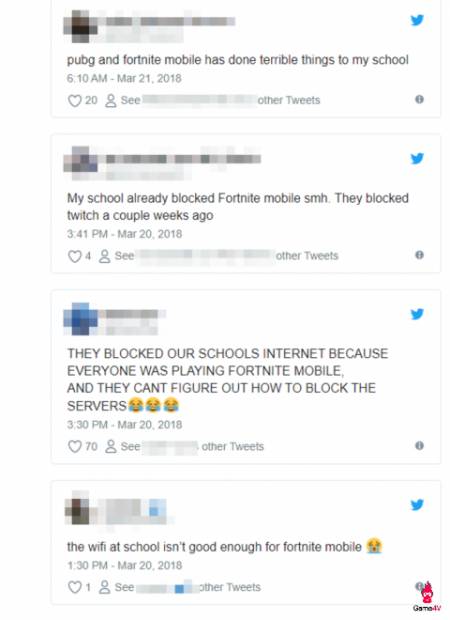
Task: Like the tweet about school wifi
Action: (x=75, y=587)
